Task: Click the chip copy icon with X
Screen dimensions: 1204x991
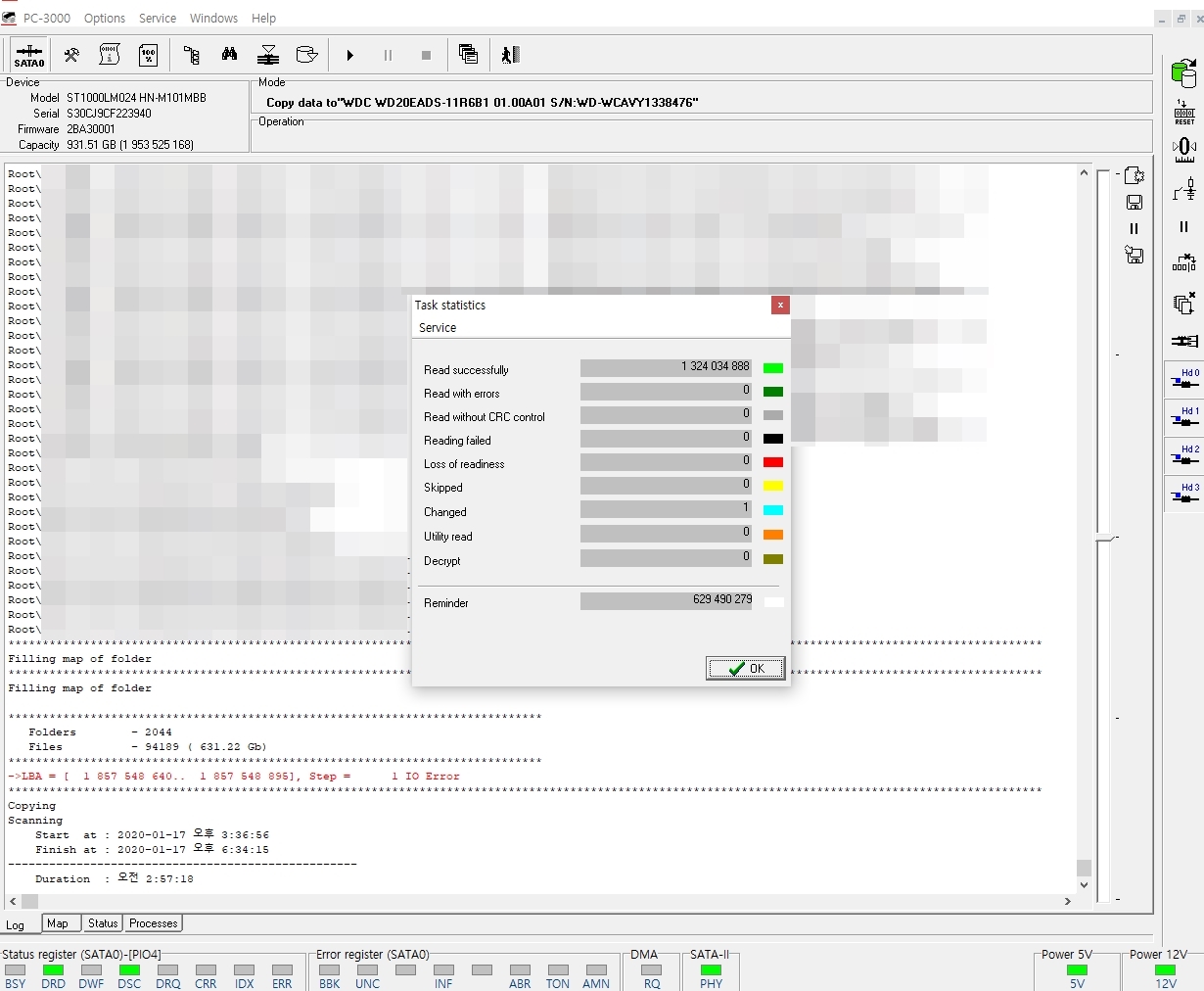Action: point(1184,303)
